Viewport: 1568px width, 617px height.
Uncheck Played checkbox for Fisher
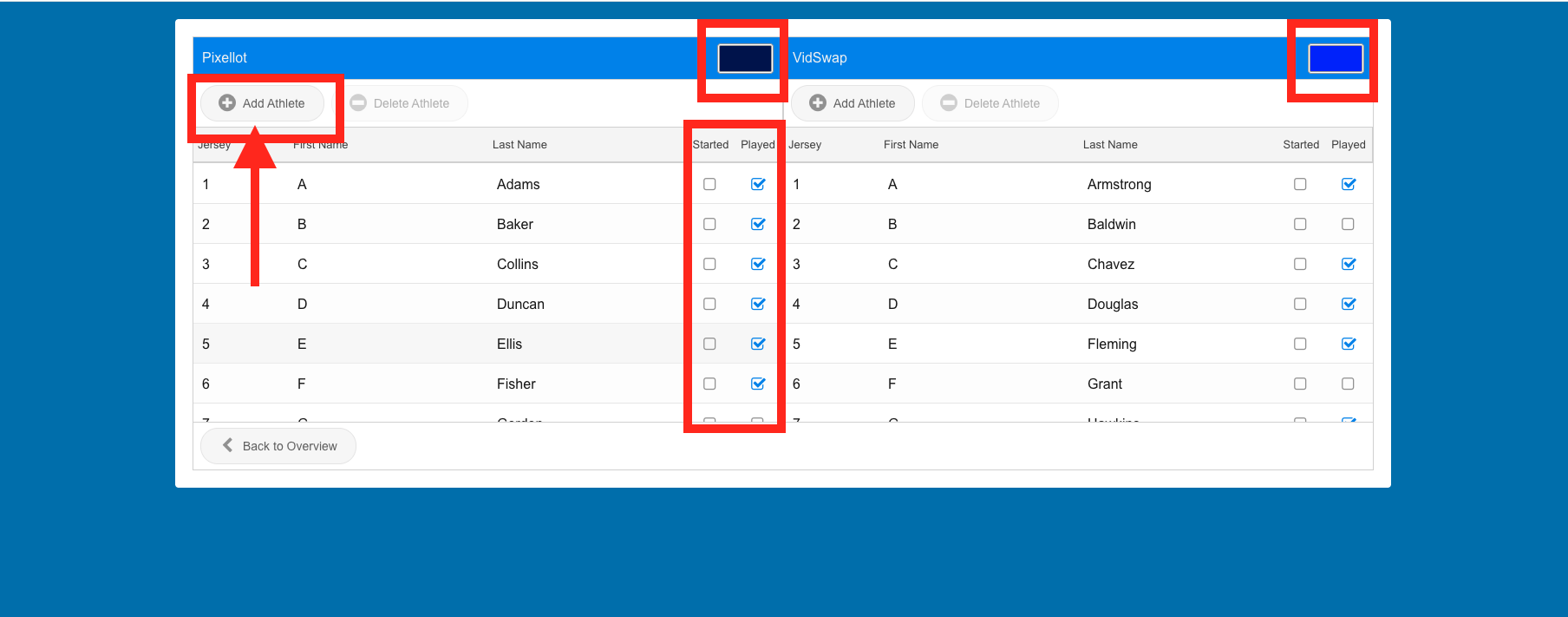758,384
